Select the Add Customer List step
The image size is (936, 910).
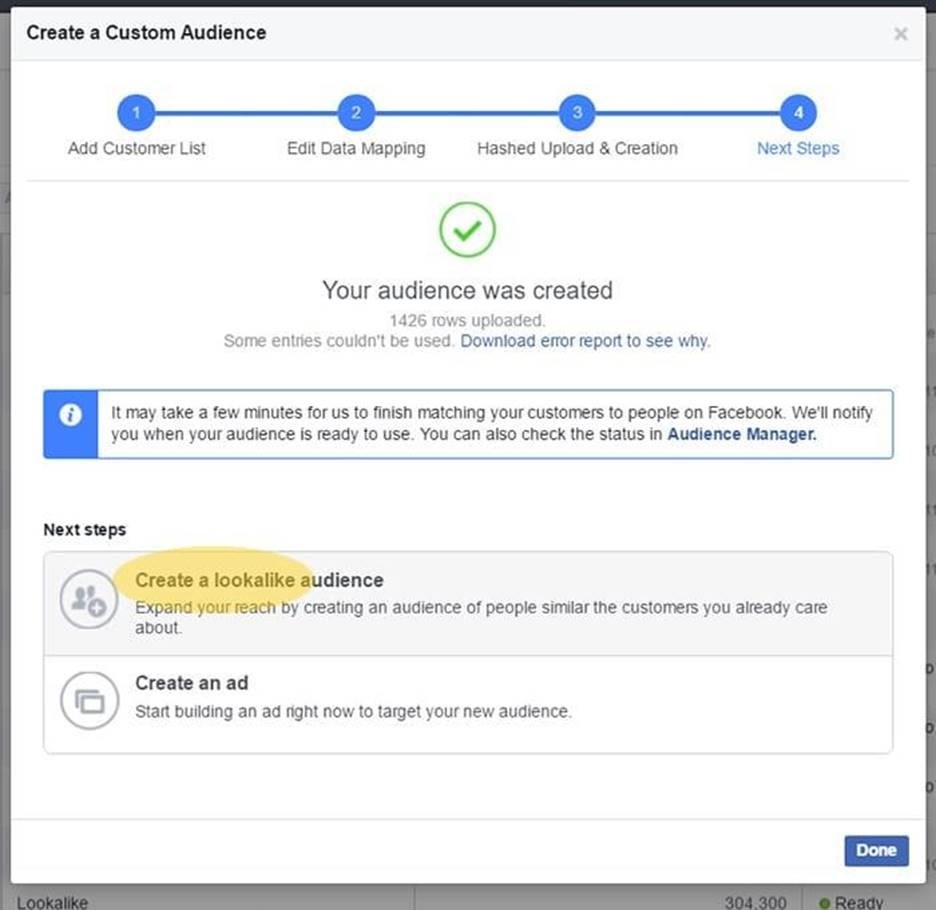pyautogui.click(x=137, y=148)
